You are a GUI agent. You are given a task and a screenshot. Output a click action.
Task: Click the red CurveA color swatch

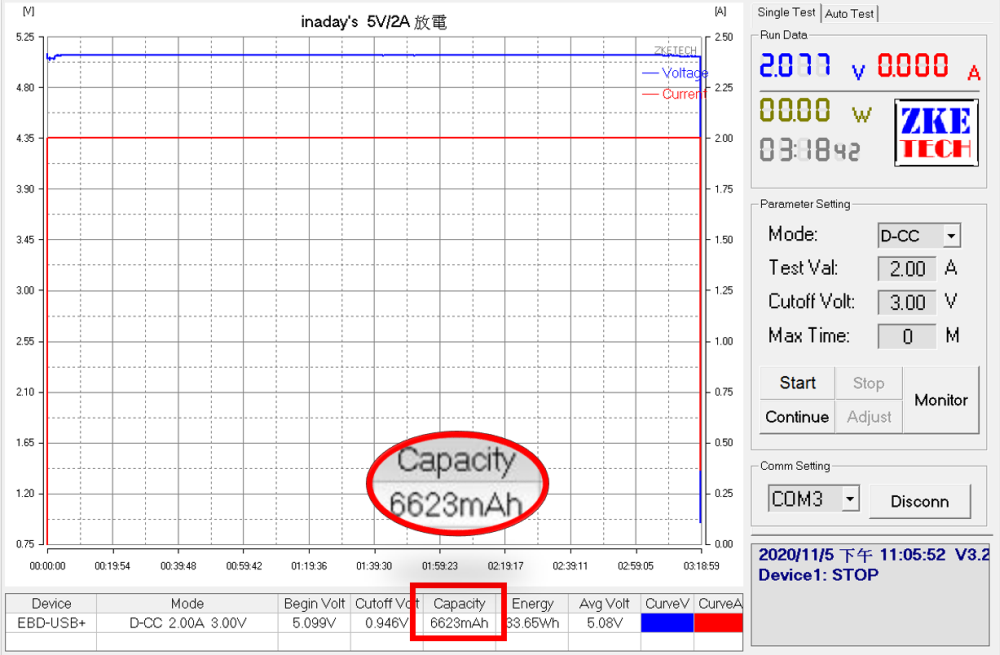click(x=718, y=623)
